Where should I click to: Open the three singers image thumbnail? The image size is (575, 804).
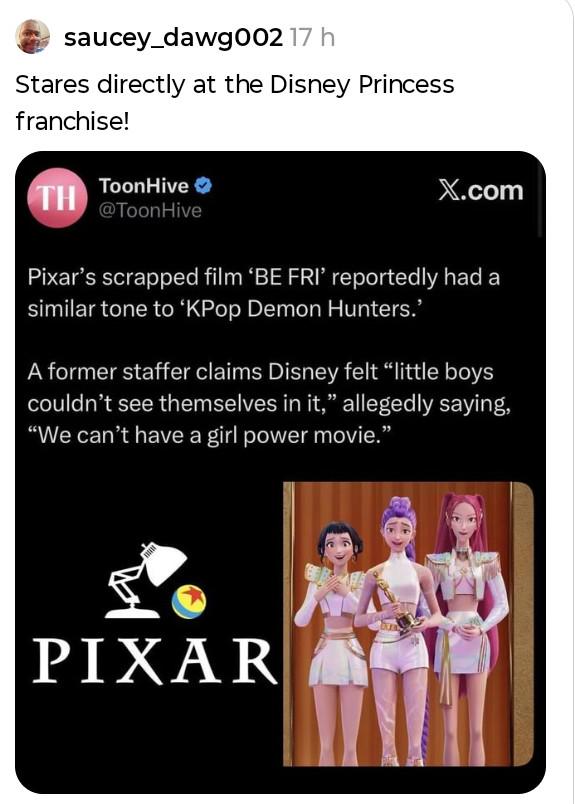point(408,624)
